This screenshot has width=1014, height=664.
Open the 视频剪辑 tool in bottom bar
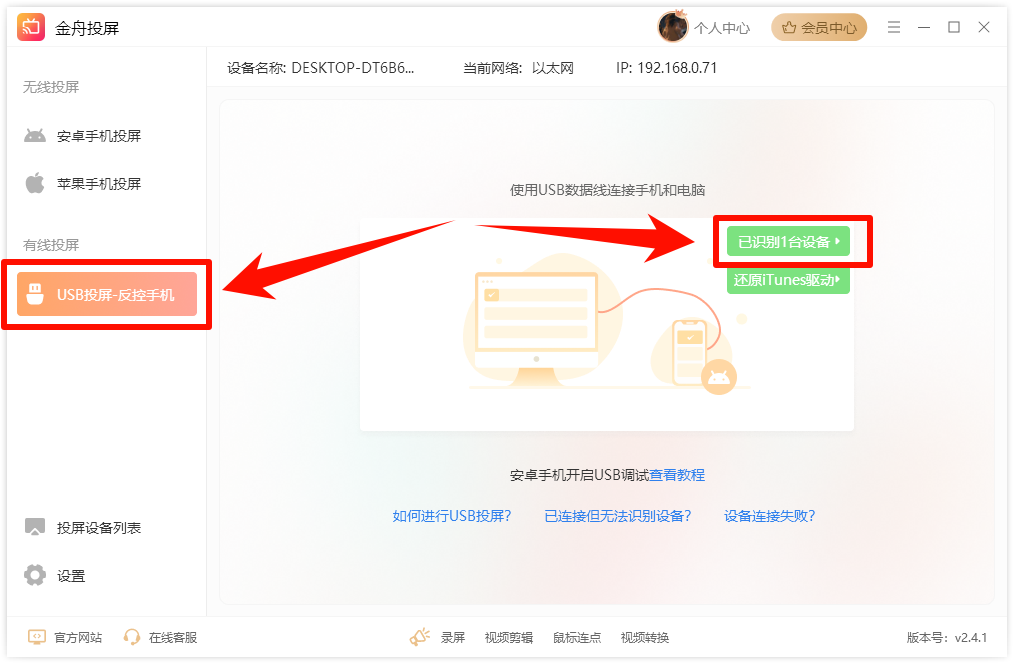click(x=509, y=638)
